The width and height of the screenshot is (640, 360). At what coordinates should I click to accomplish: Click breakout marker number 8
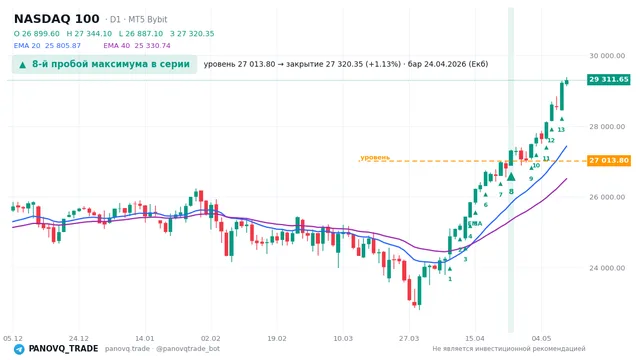511,192
